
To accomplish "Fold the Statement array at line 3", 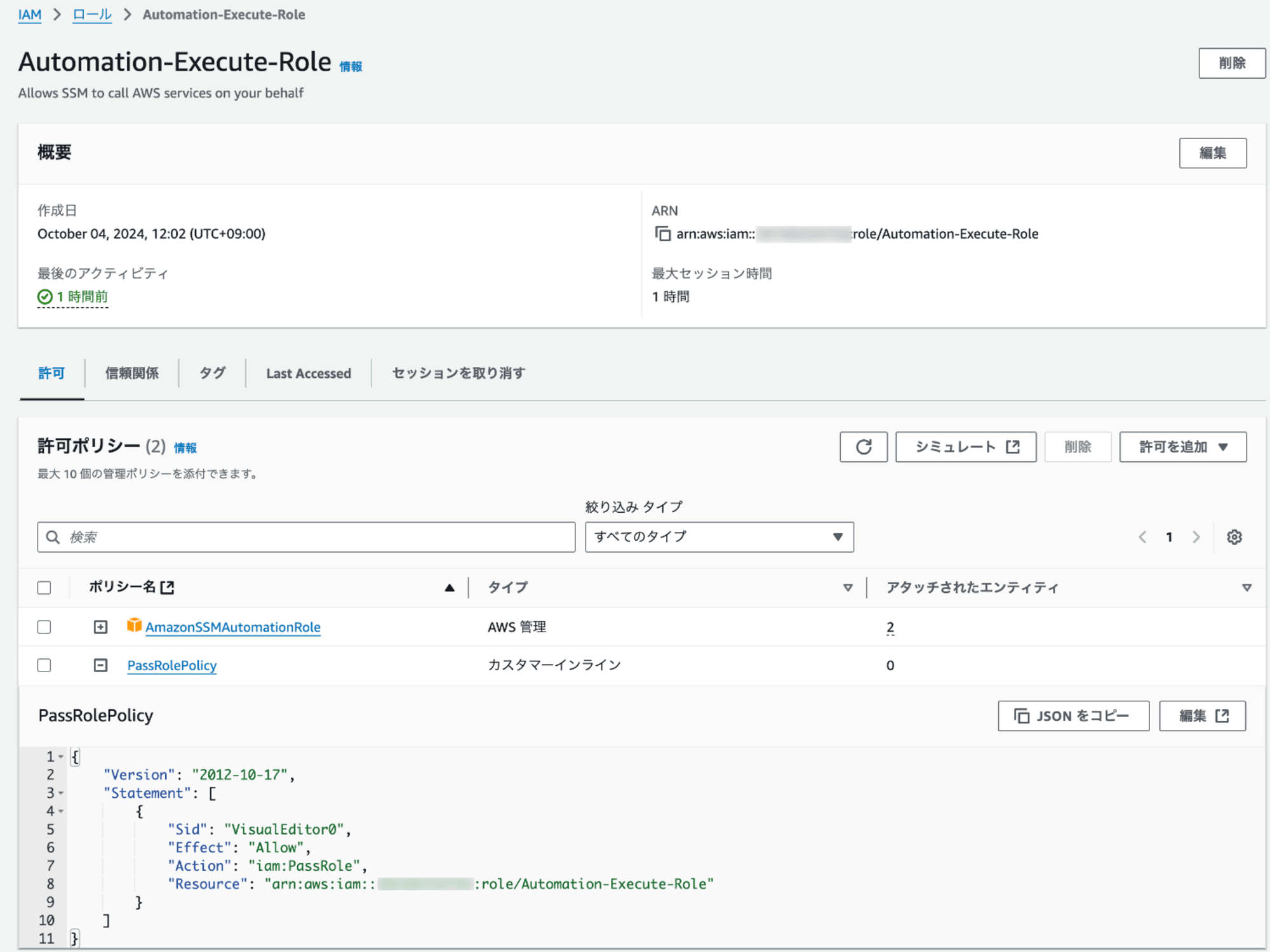I will pyautogui.click(x=61, y=793).
